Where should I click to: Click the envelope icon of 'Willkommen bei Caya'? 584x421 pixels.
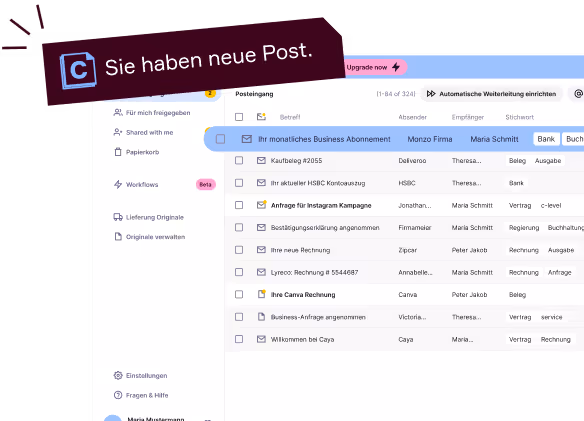tap(261, 339)
